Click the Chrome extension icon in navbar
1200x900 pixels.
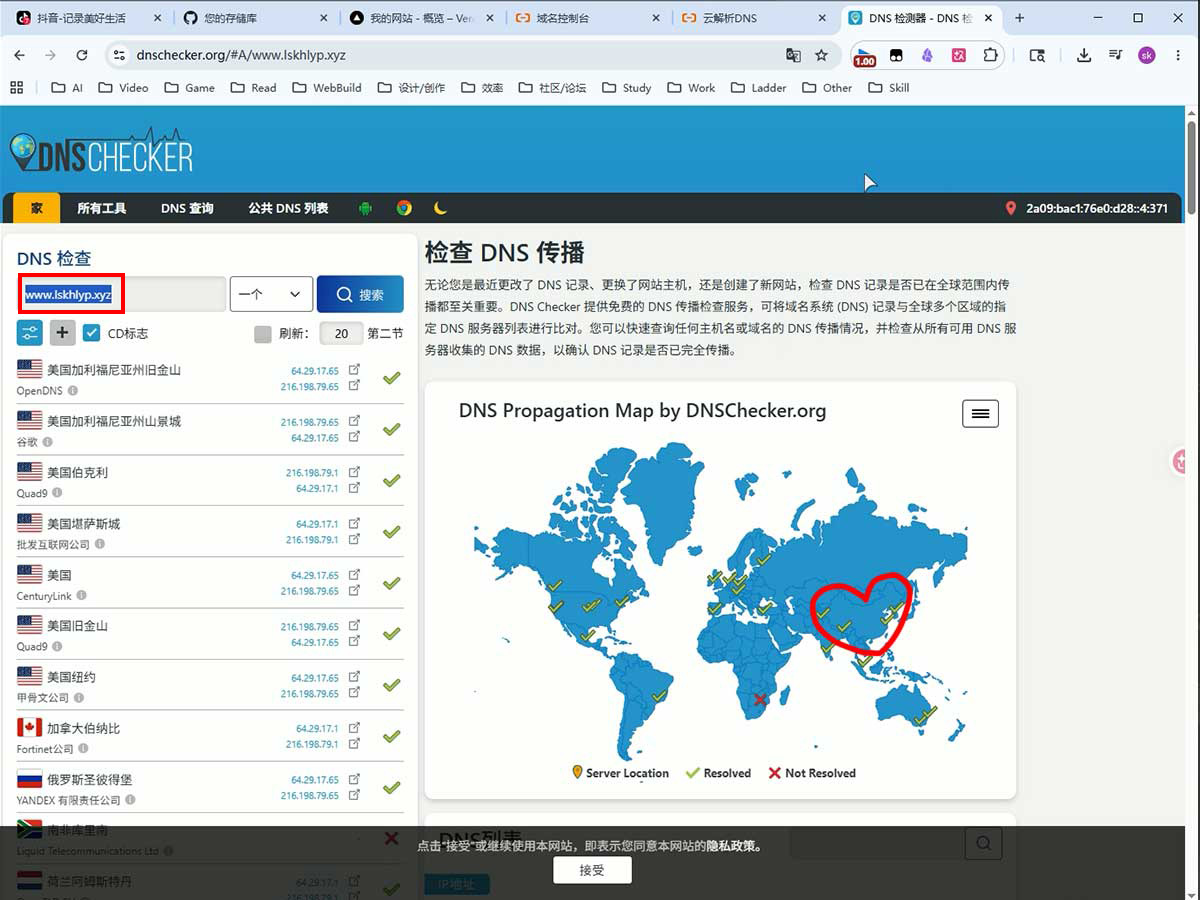[x=404, y=208]
